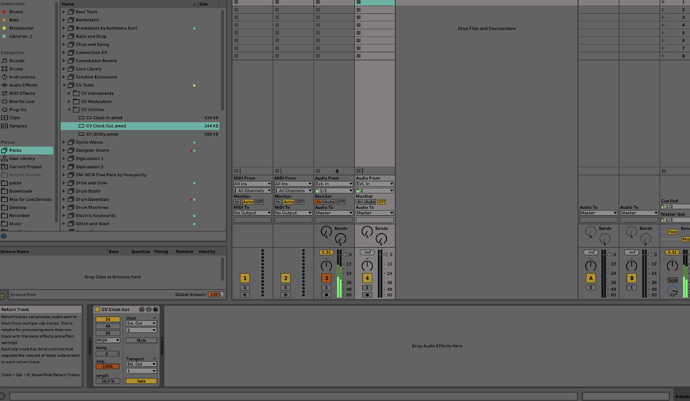Click Send B knob on track 4
The height and width of the screenshot is (401, 690).
coord(381,239)
